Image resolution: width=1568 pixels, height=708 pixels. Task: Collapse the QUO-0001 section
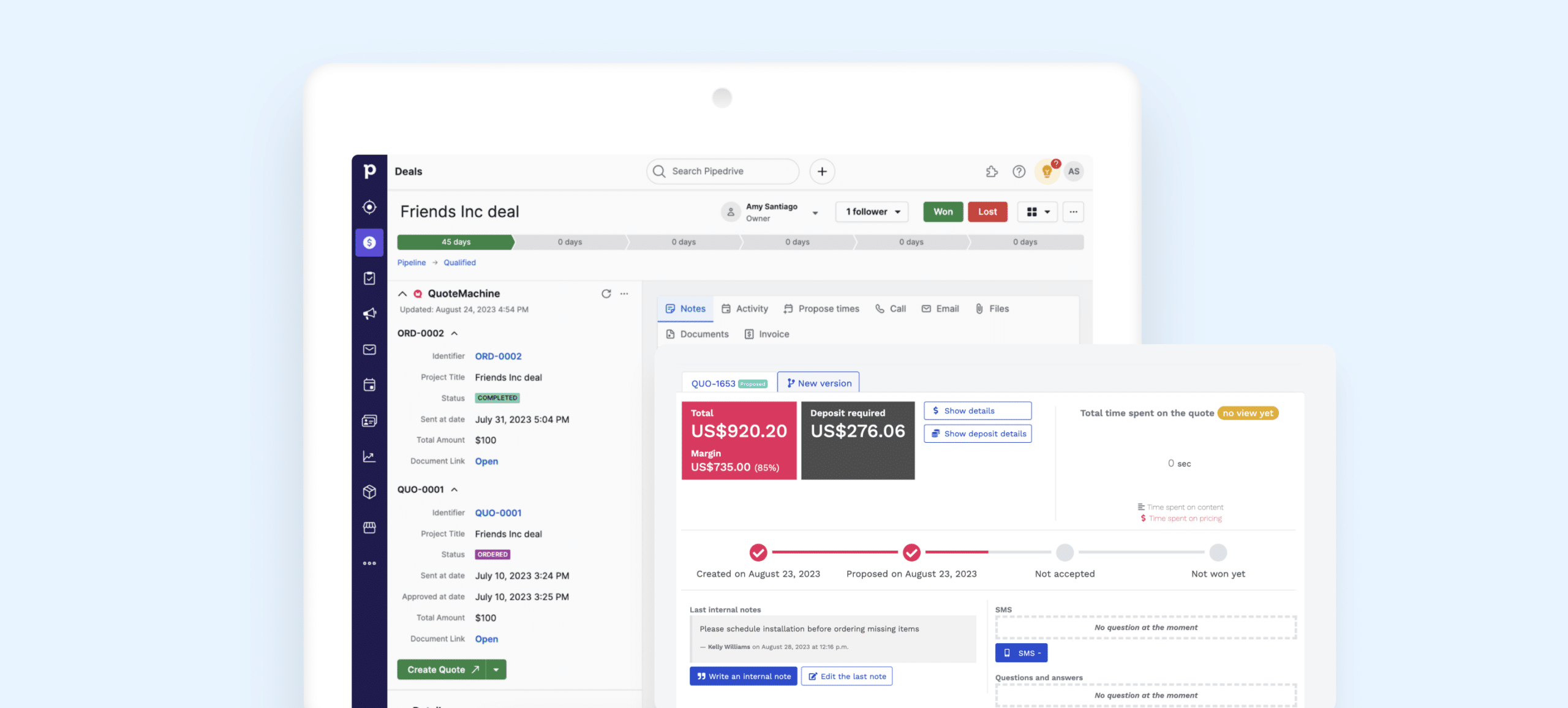[454, 489]
